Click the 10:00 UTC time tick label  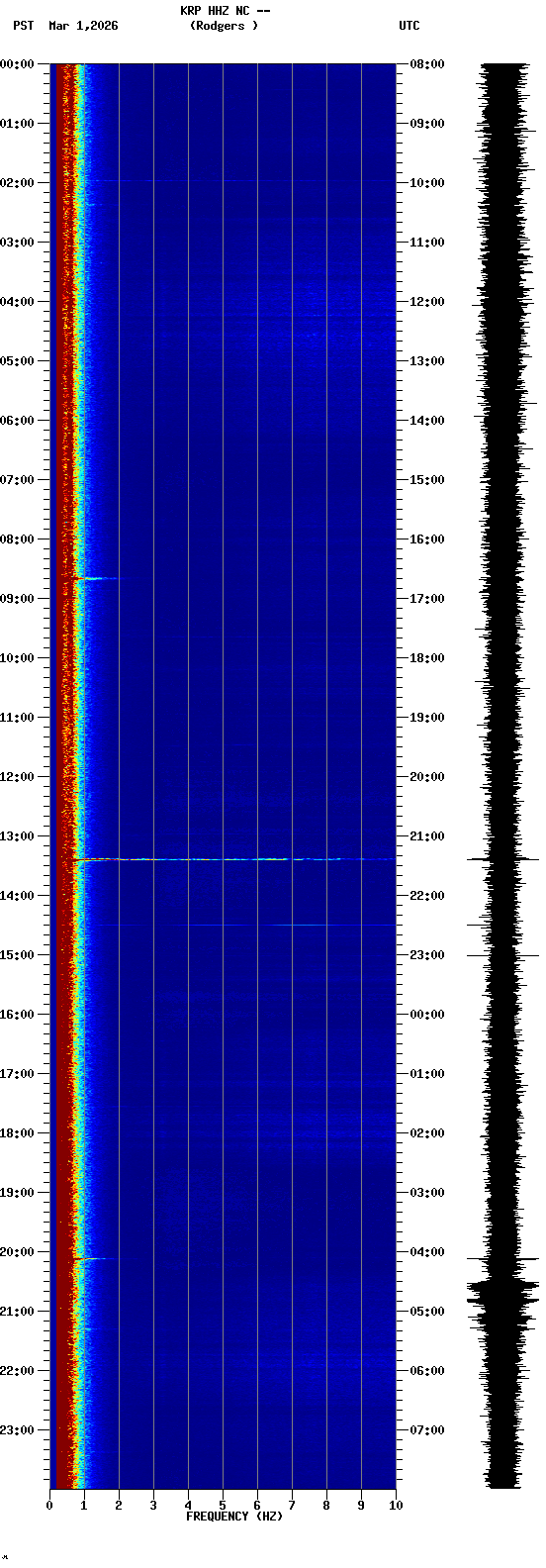pyautogui.click(x=427, y=183)
